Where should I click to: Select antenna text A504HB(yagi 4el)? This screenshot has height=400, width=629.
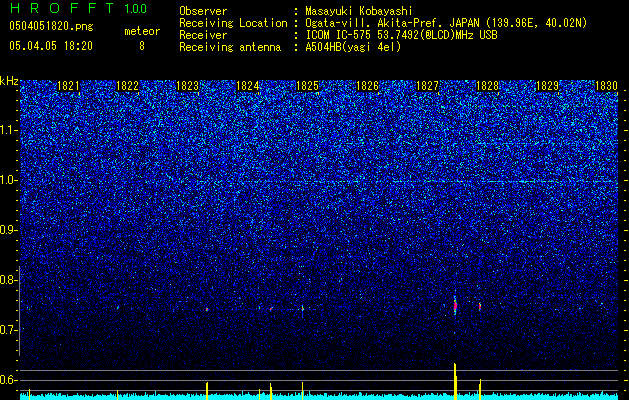(353, 47)
